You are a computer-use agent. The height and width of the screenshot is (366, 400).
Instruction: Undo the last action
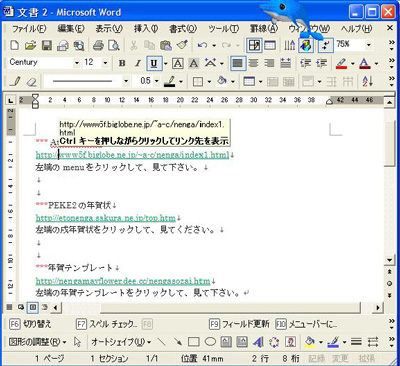(202, 45)
